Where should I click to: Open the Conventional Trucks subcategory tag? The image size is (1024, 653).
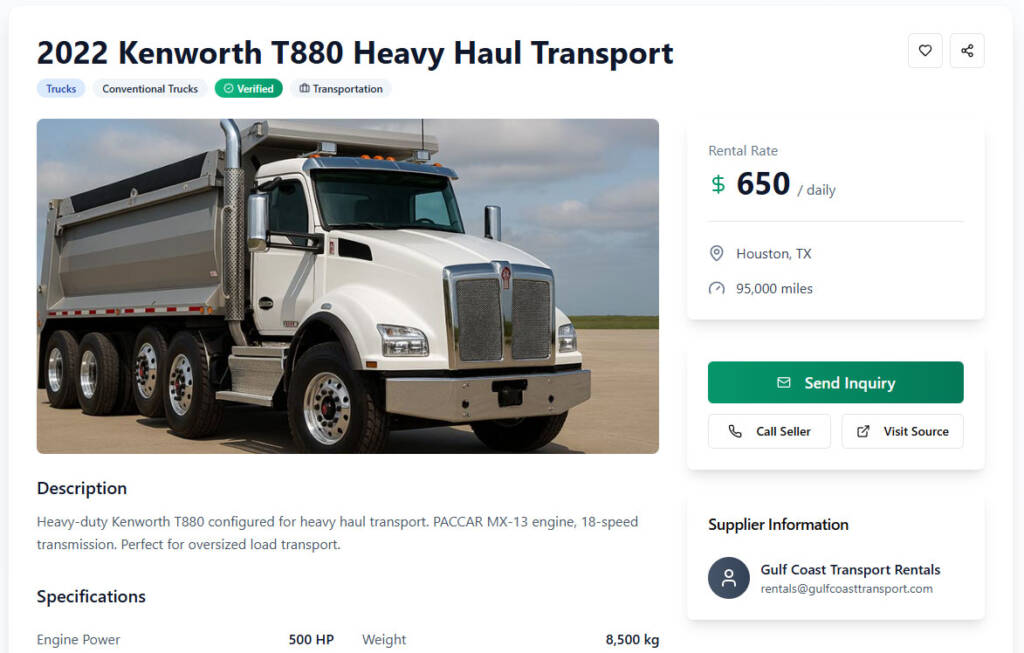pos(150,89)
